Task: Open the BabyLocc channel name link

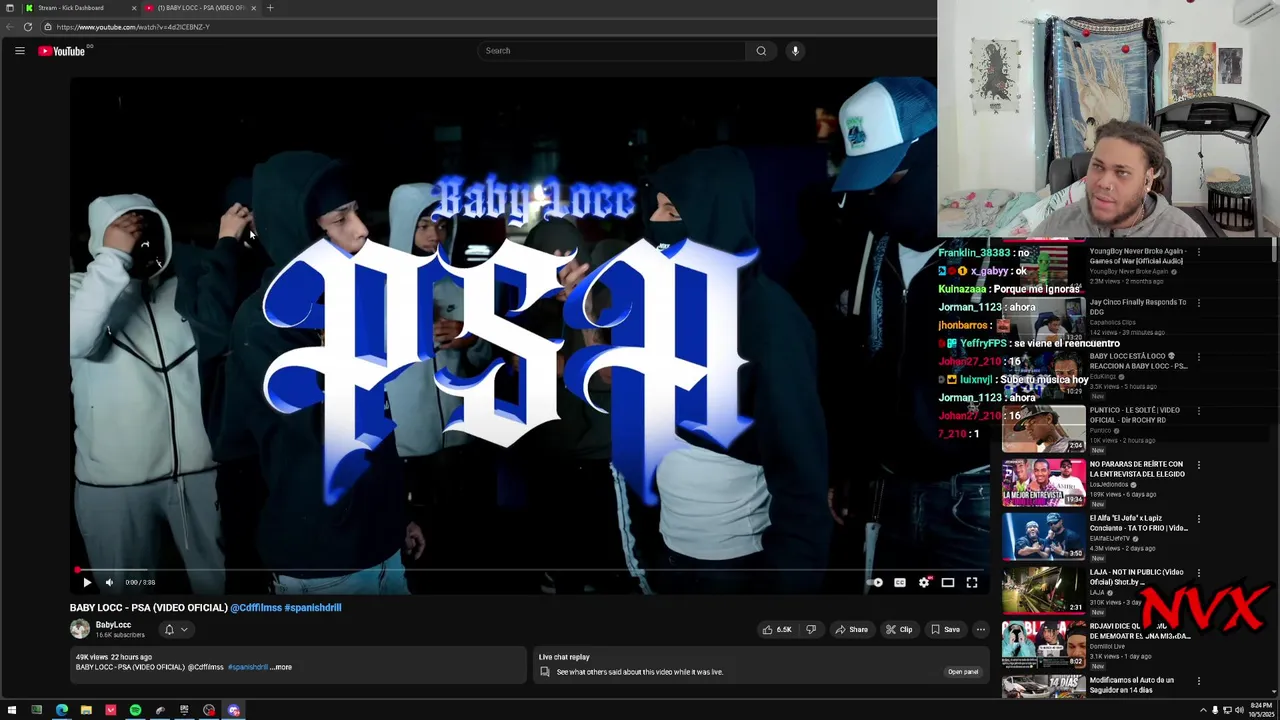Action: point(113,625)
